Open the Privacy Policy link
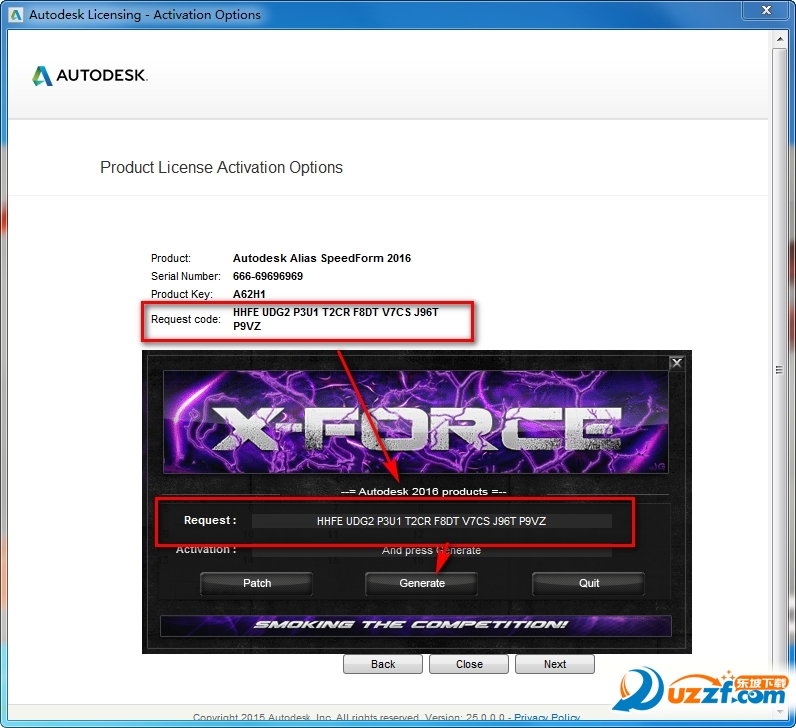796x728 pixels. tap(547, 717)
